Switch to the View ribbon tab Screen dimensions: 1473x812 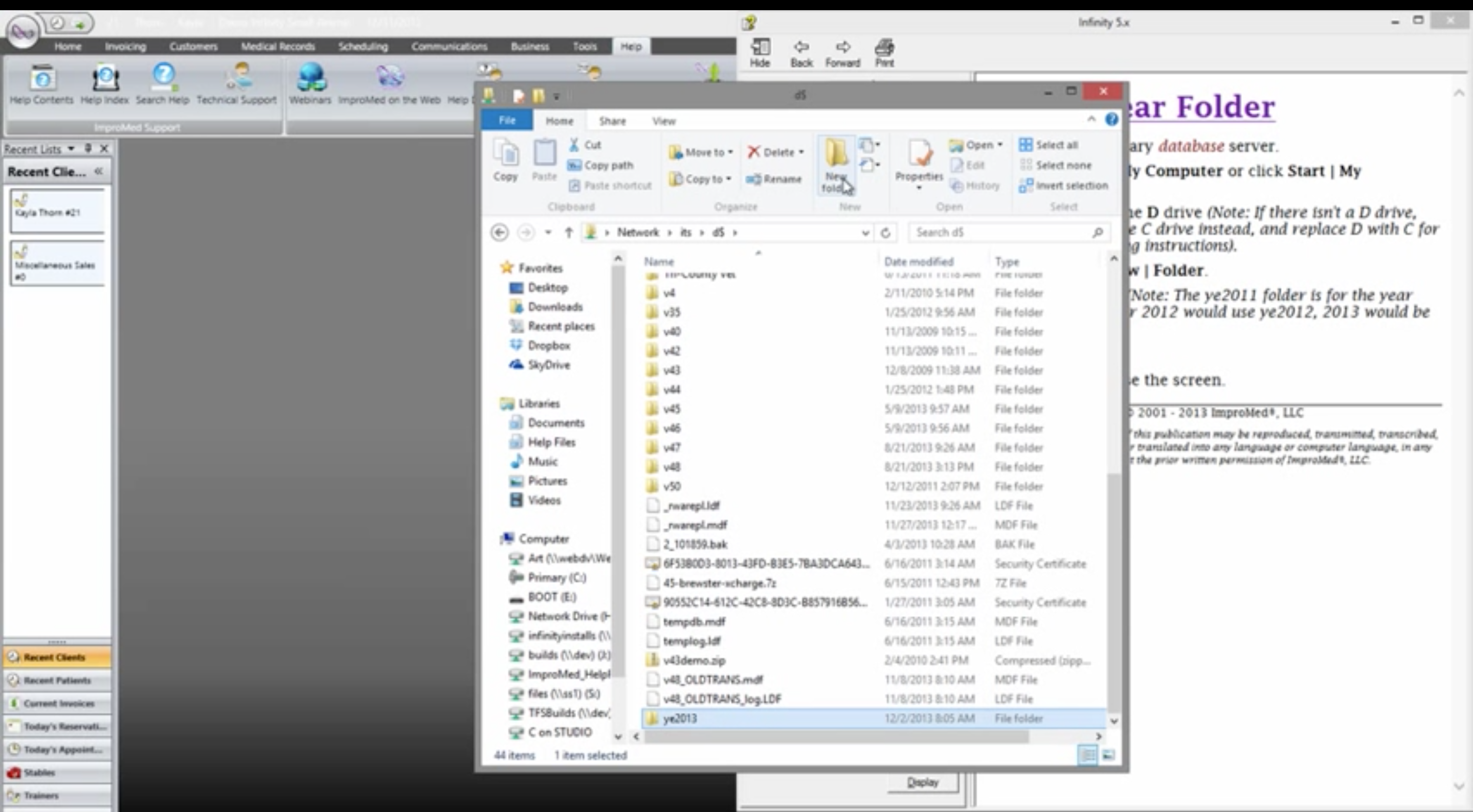pyautogui.click(x=663, y=121)
